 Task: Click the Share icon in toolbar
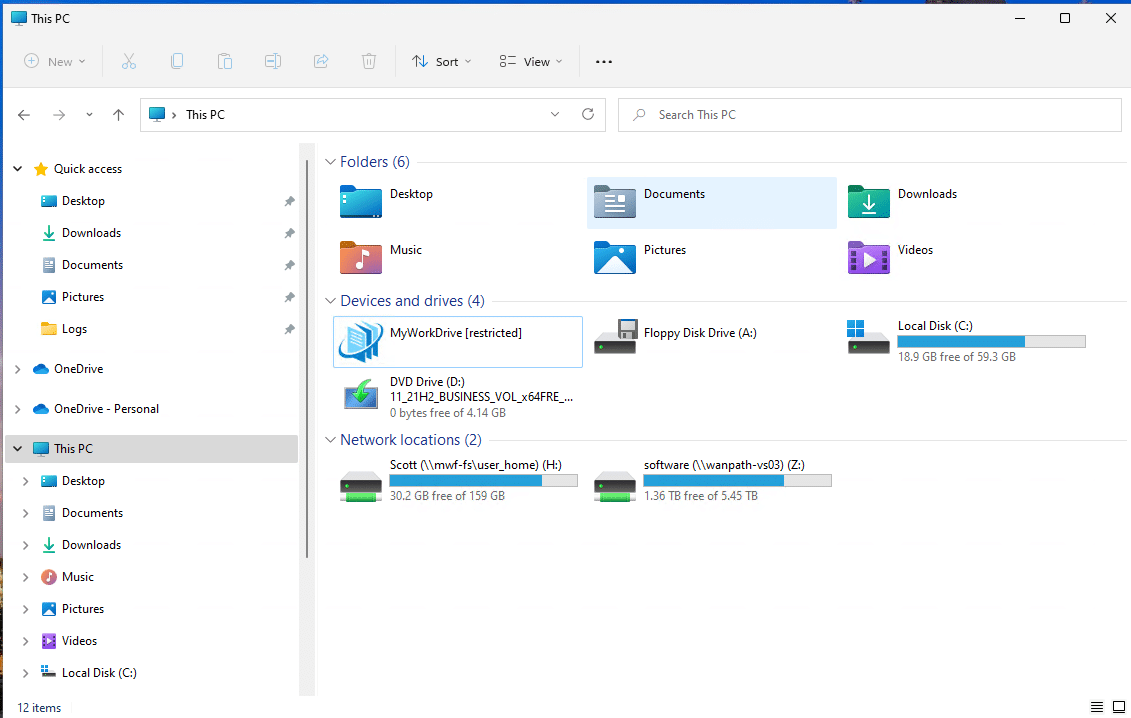point(321,61)
